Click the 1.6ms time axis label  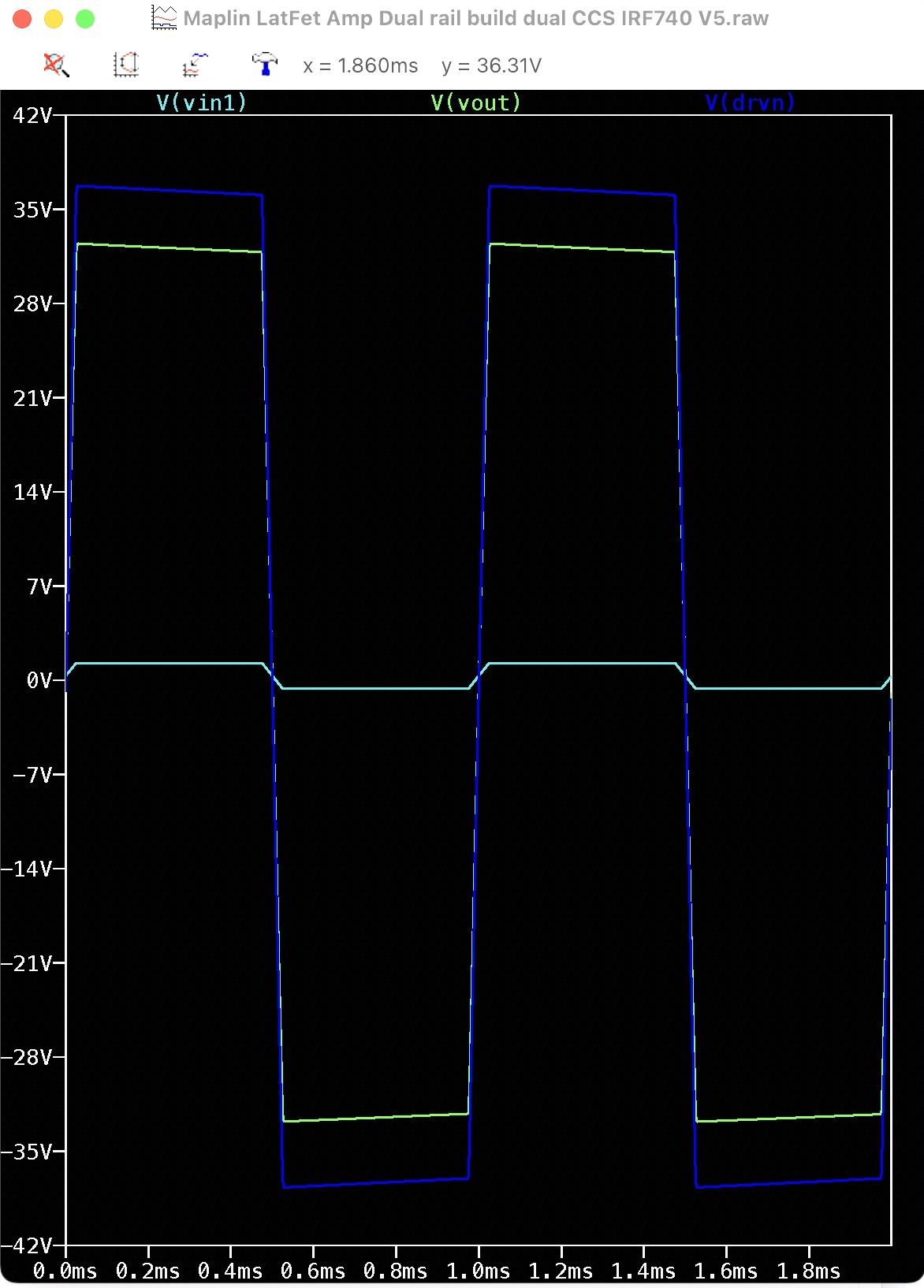(726, 1271)
